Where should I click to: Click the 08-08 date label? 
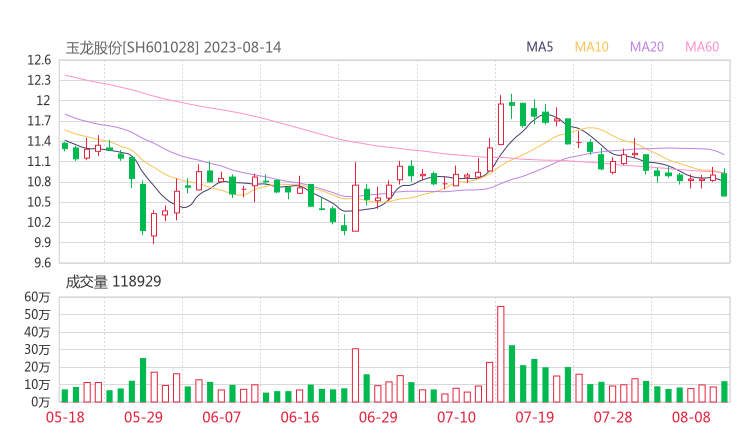(x=691, y=417)
